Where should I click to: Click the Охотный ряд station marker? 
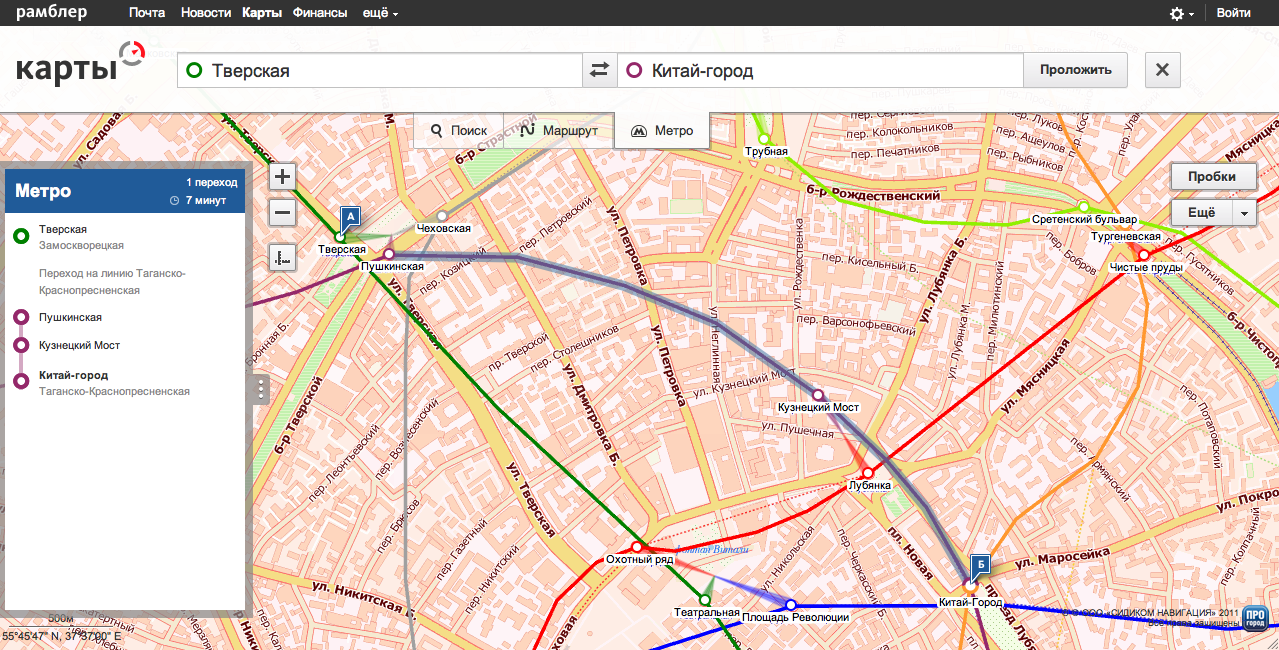click(636, 547)
